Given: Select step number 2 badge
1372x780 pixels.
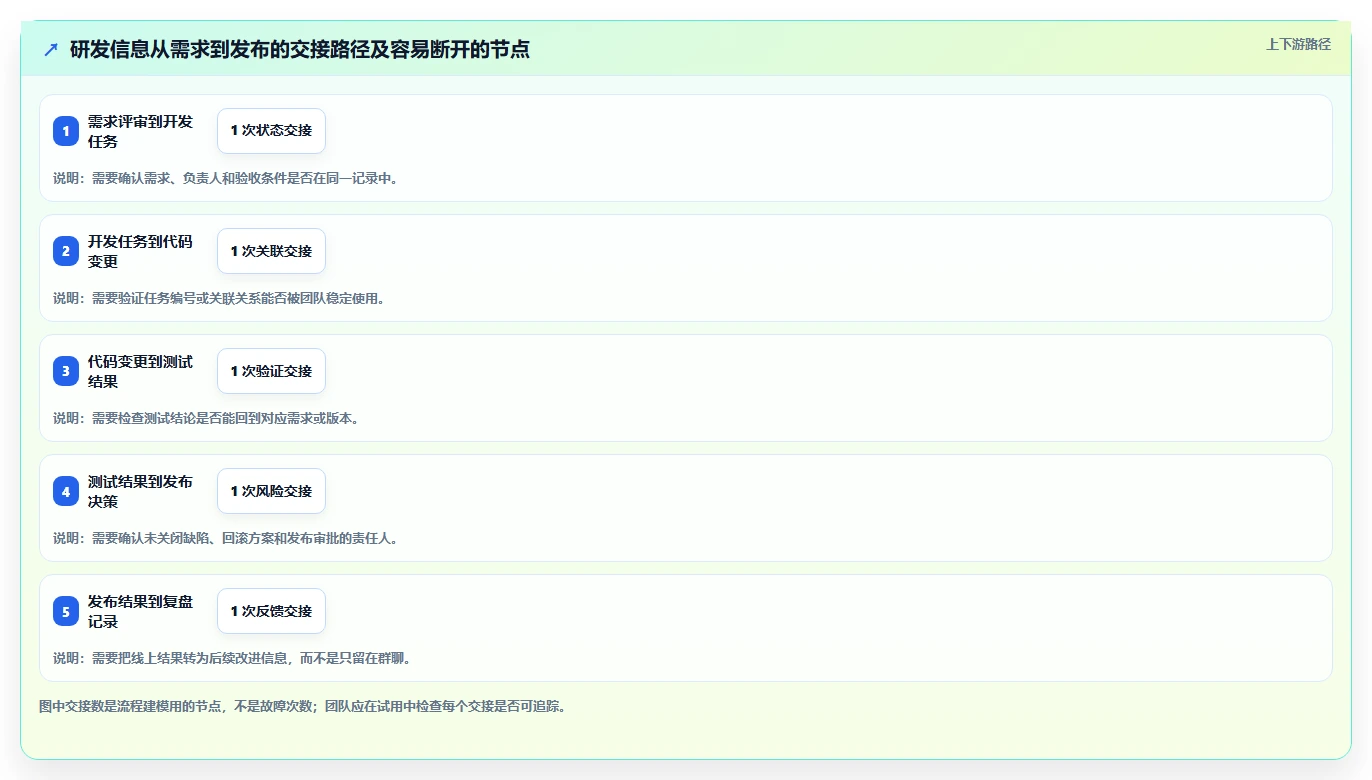Looking at the screenshot, I should coord(66,251).
